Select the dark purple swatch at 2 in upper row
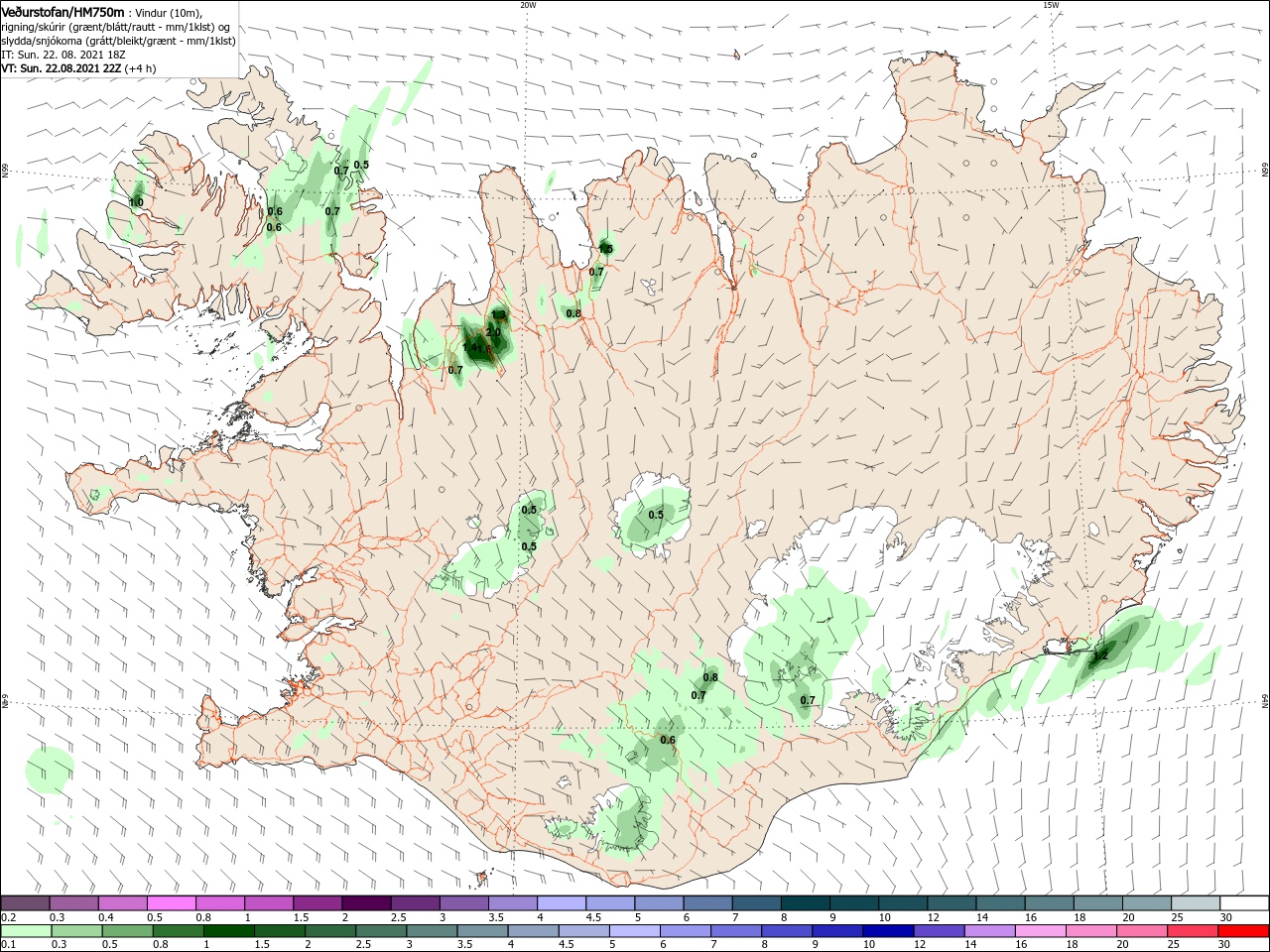Image resolution: width=1270 pixels, height=952 pixels. click(x=366, y=903)
